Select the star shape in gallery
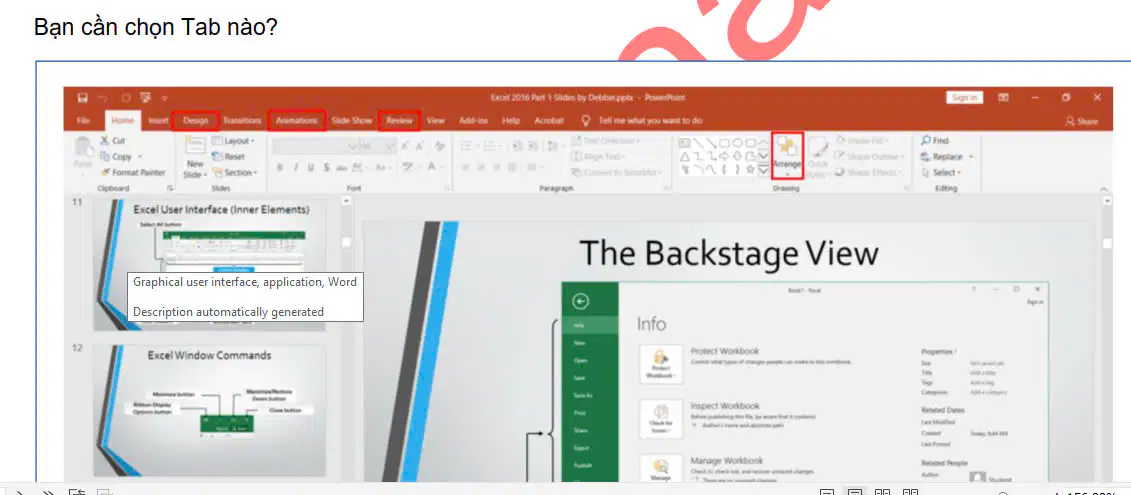1131x495 pixels. [751, 170]
